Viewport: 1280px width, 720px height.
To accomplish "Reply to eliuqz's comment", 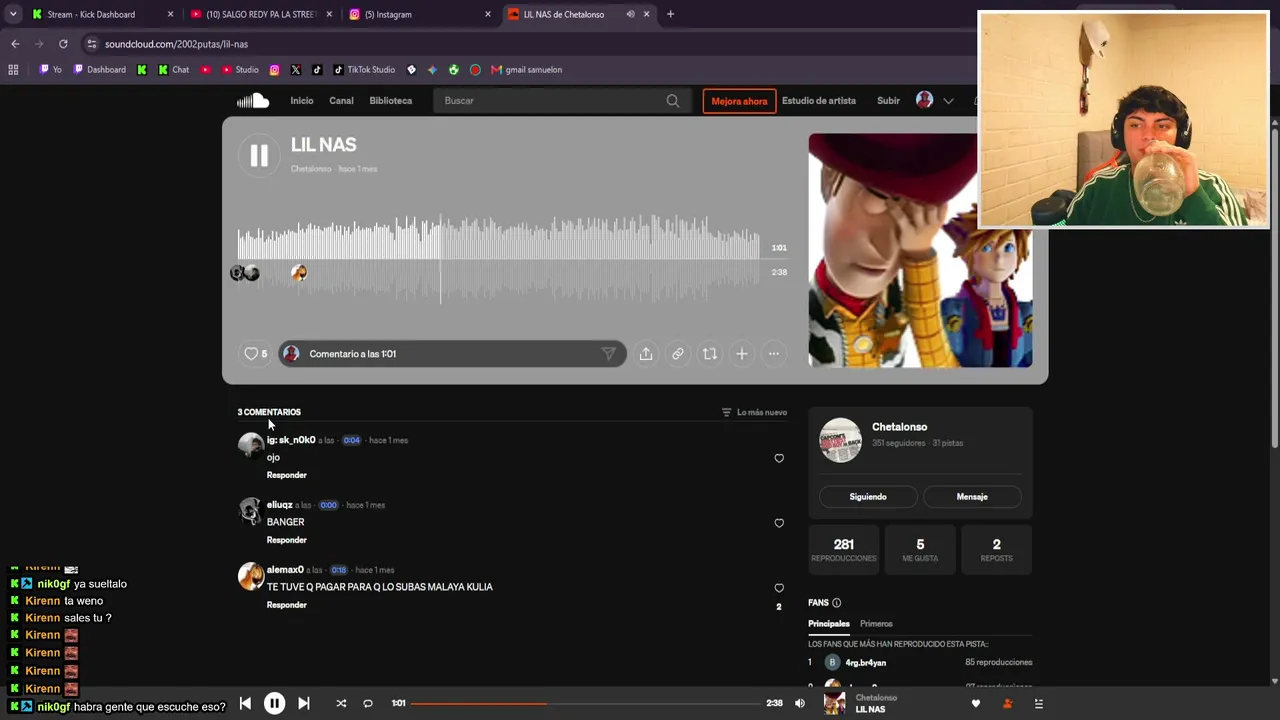I will point(287,540).
